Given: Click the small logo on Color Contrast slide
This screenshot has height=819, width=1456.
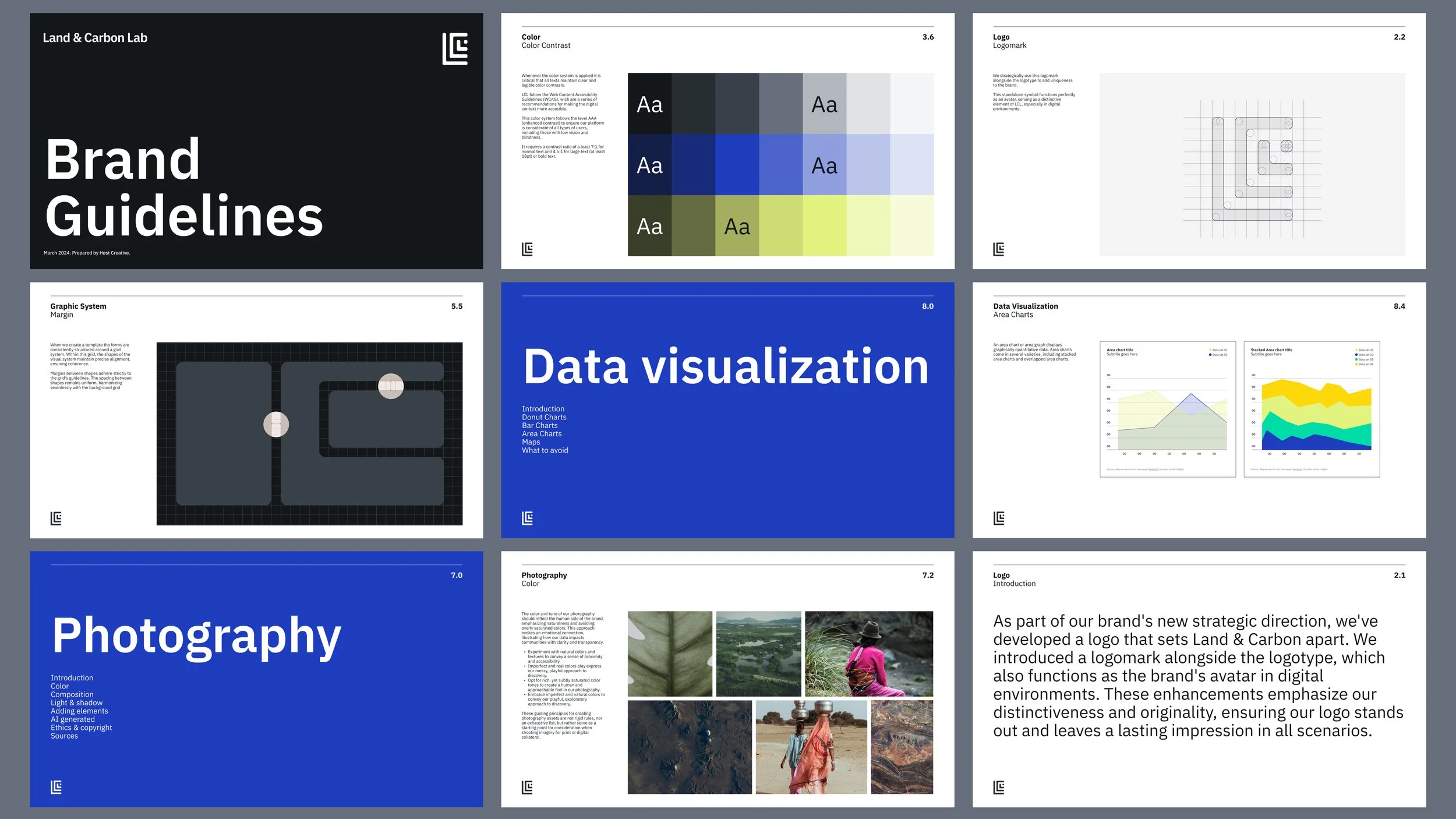Looking at the screenshot, I should tap(527, 249).
